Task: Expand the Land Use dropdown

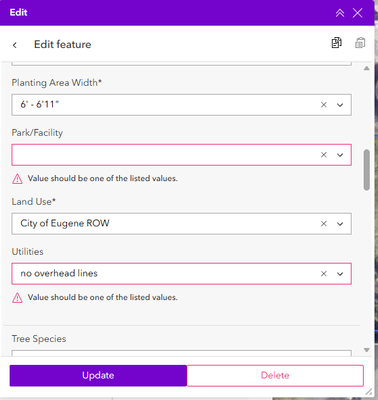Action: (340, 224)
